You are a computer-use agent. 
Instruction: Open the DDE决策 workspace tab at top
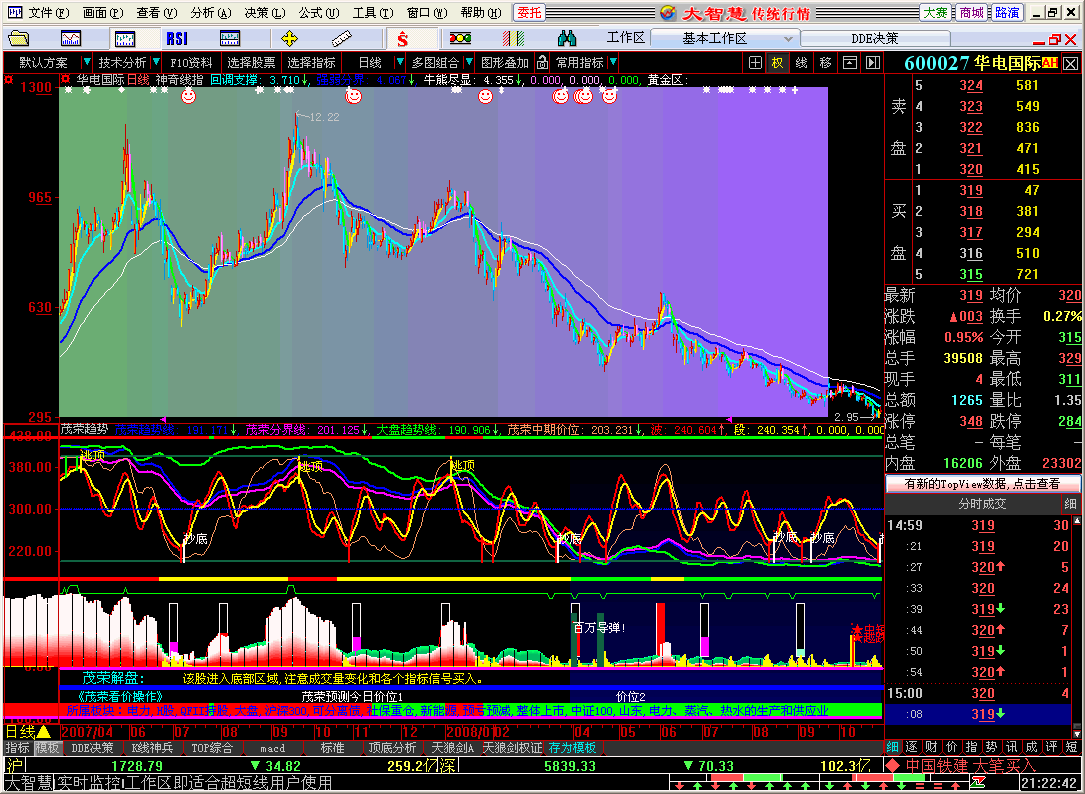tap(875, 39)
